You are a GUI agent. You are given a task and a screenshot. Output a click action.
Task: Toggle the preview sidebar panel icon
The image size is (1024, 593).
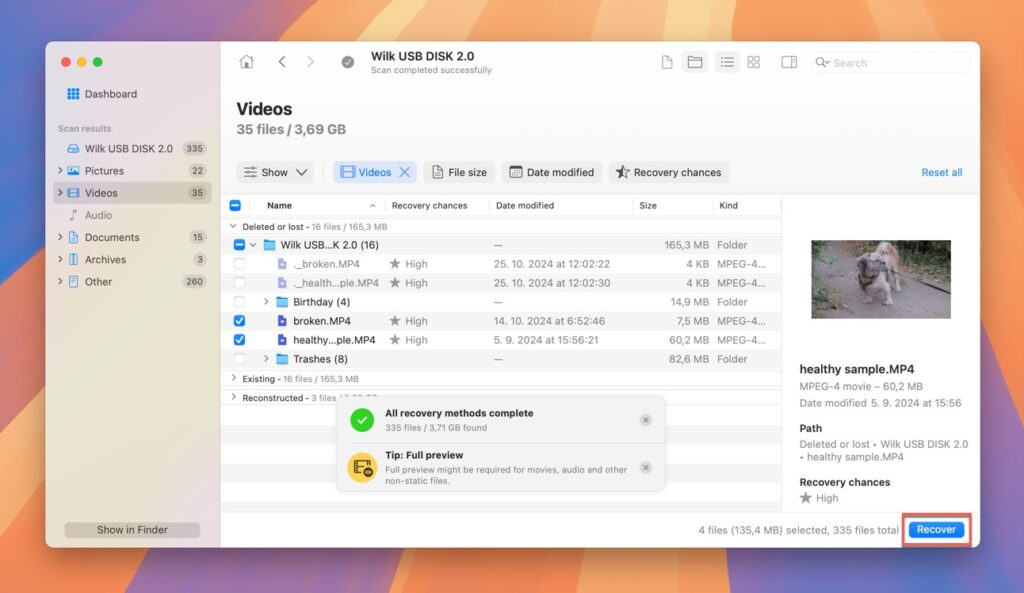tap(789, 62)
